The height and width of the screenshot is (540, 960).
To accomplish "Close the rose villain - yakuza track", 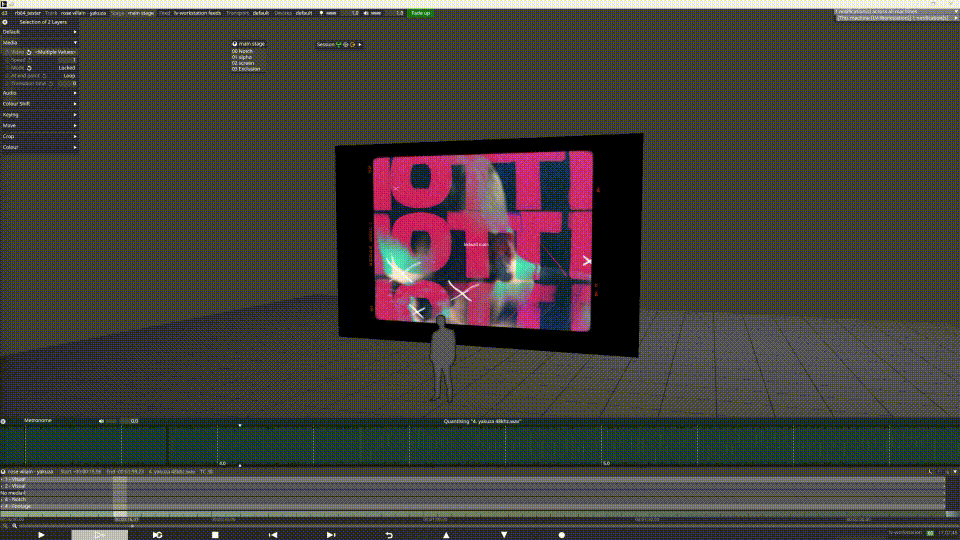I will tap(3, 472).
